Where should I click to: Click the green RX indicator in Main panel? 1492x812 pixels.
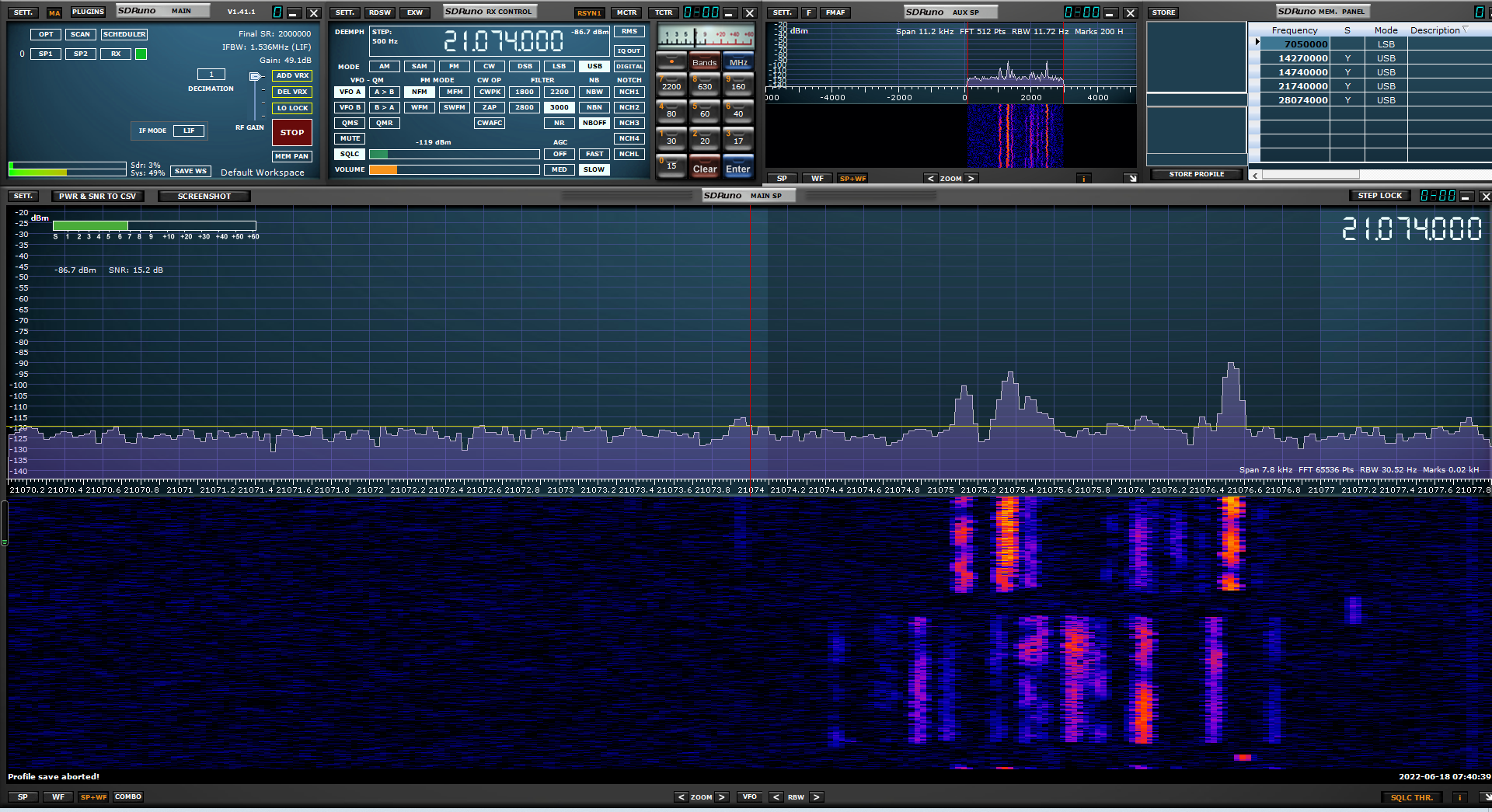141,54
